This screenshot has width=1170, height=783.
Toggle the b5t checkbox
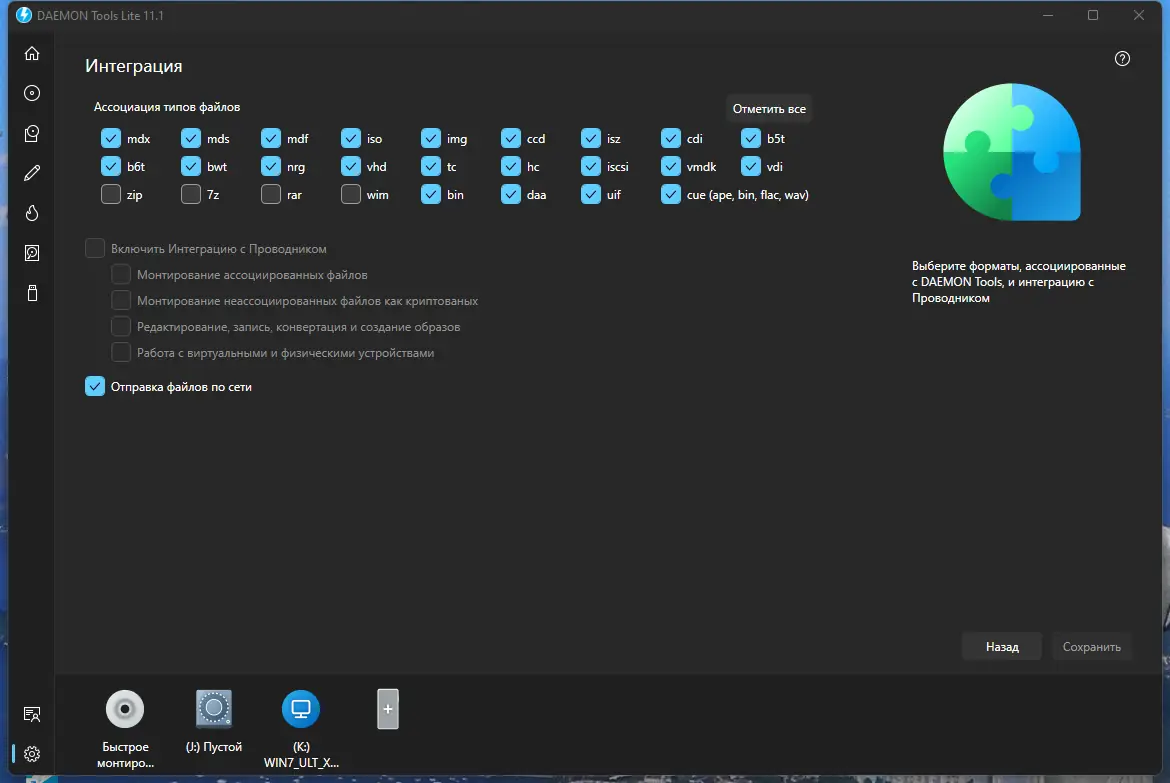click(751, 138)
